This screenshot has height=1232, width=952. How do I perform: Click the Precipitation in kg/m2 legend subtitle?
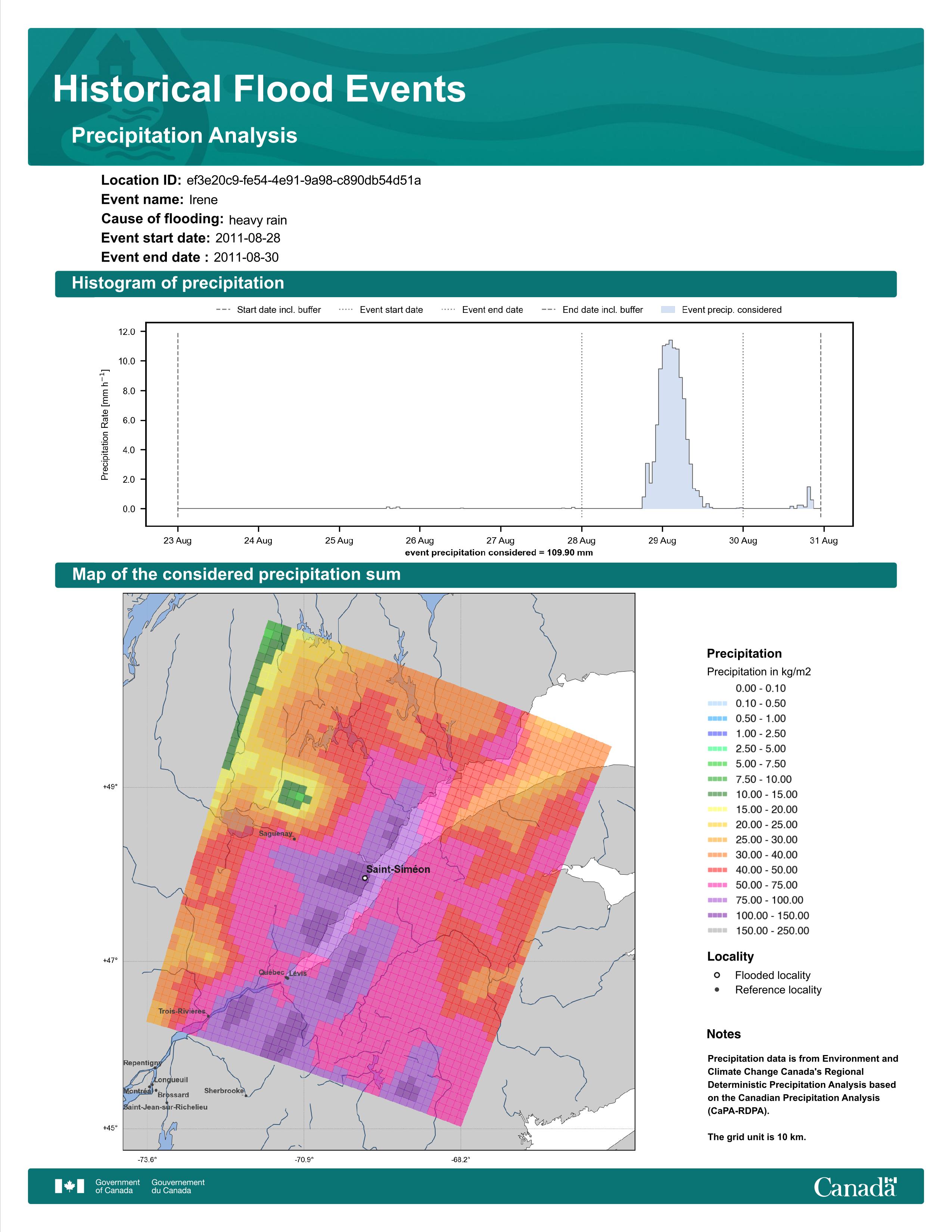point(759,672)
